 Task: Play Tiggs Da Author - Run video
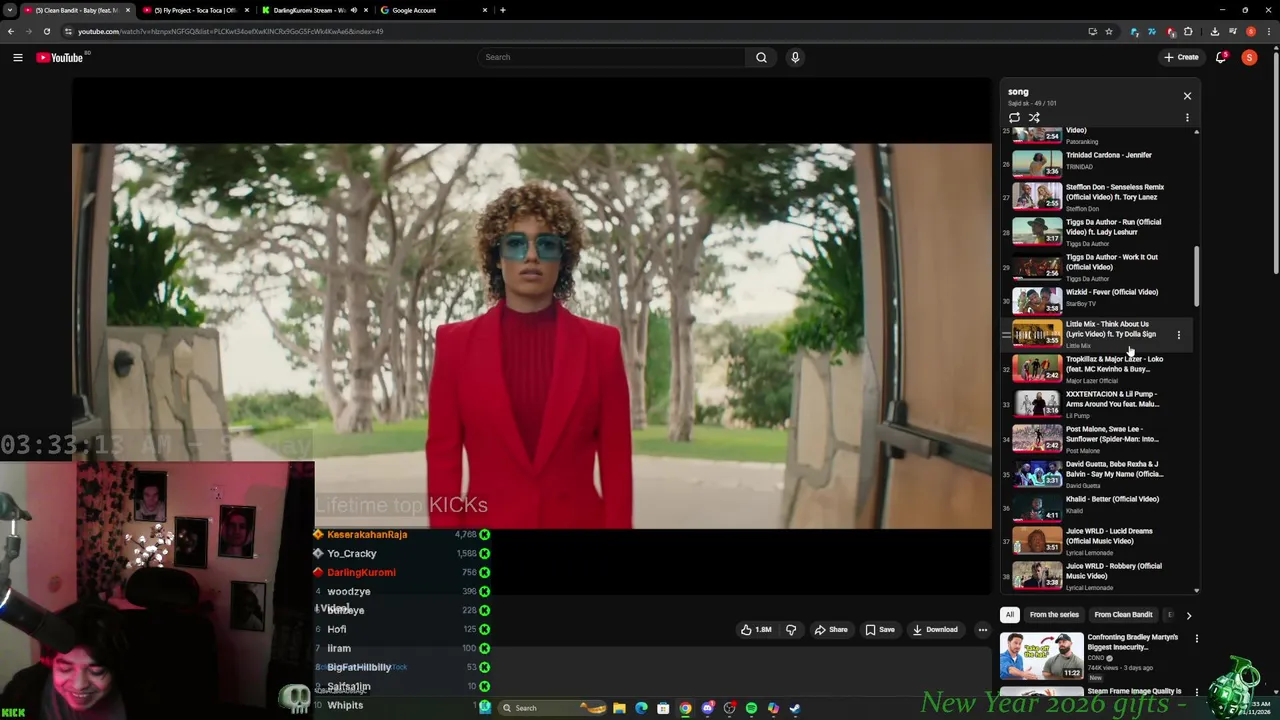(1098, 231)
